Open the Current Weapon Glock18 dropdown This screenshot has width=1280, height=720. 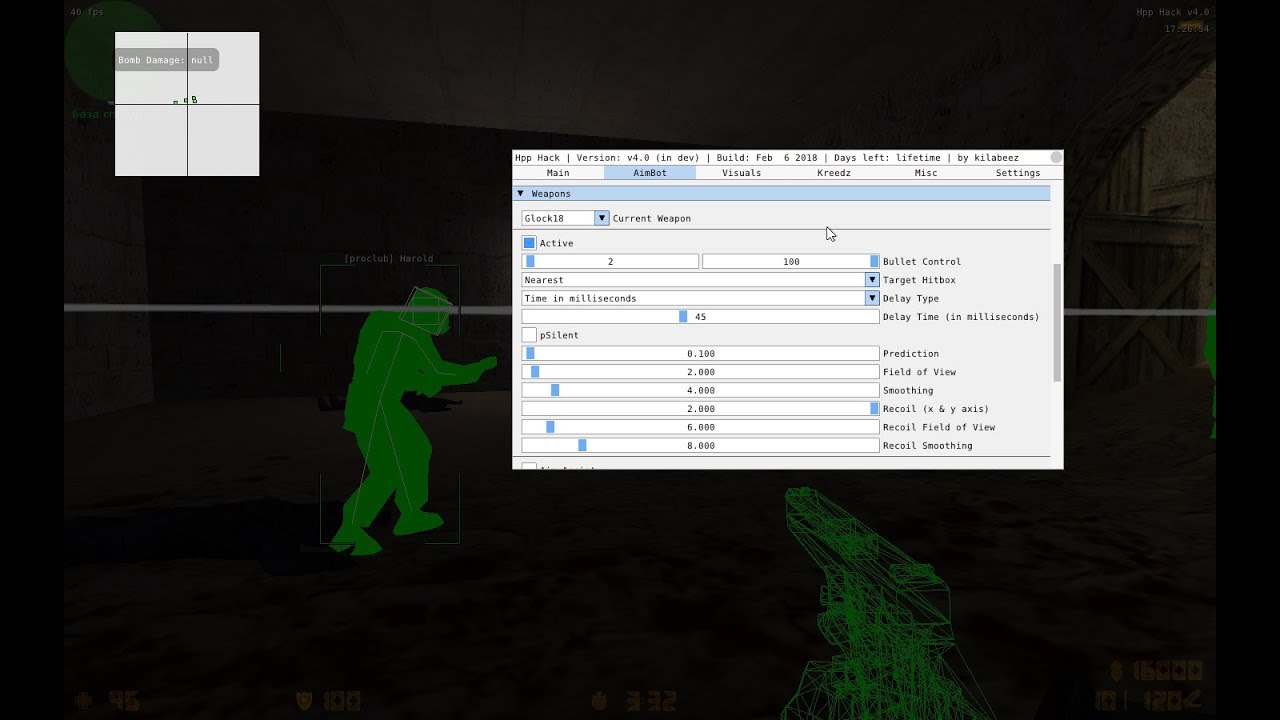(565, 218)
